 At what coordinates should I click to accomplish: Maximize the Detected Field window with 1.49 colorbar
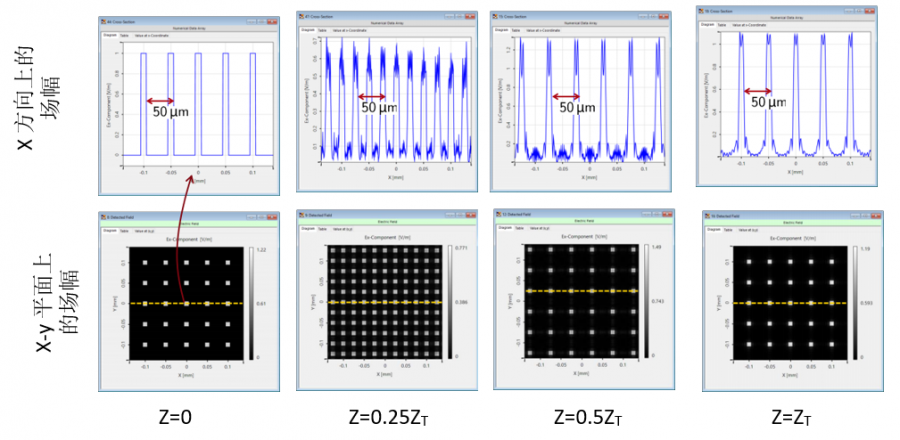[658, 214]
